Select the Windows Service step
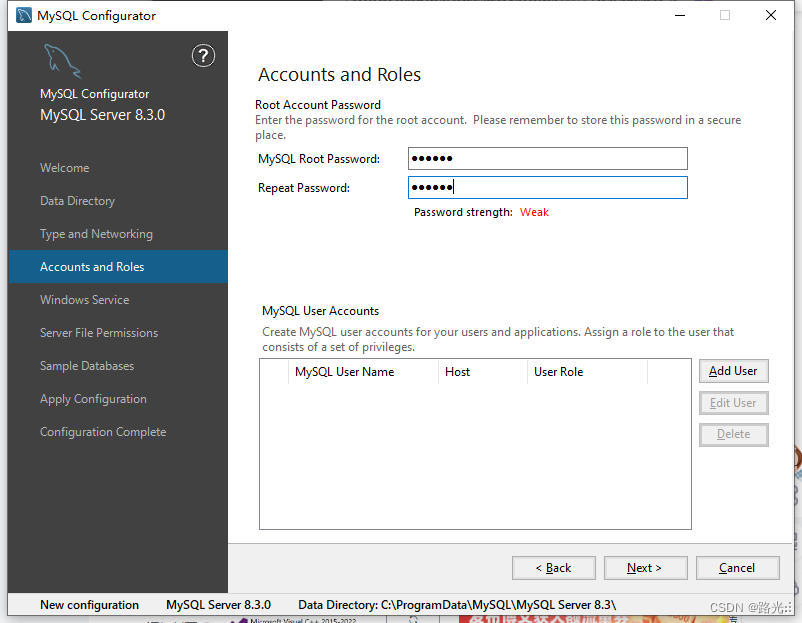Viewport: 802px width, 623px height. pos(84,299)
